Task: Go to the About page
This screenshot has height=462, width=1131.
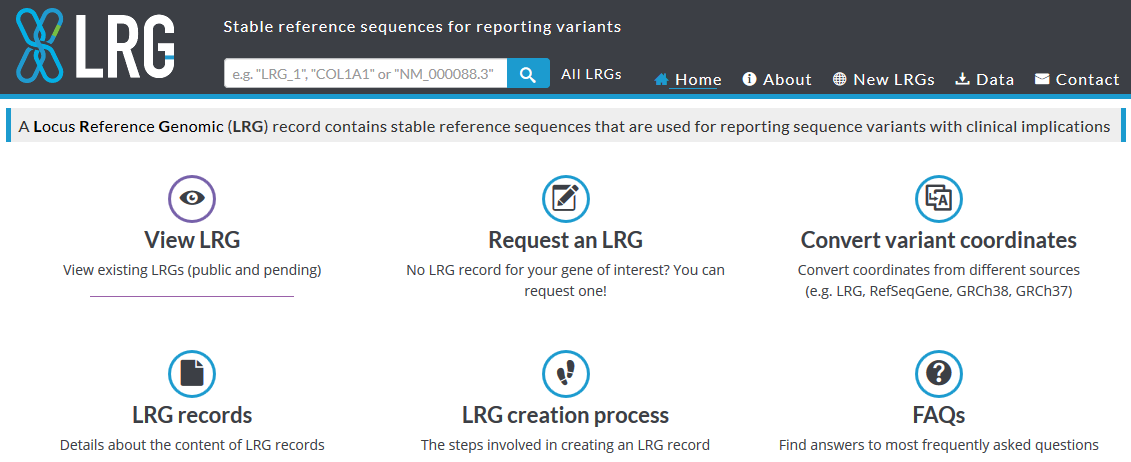Action: point(777,80)
